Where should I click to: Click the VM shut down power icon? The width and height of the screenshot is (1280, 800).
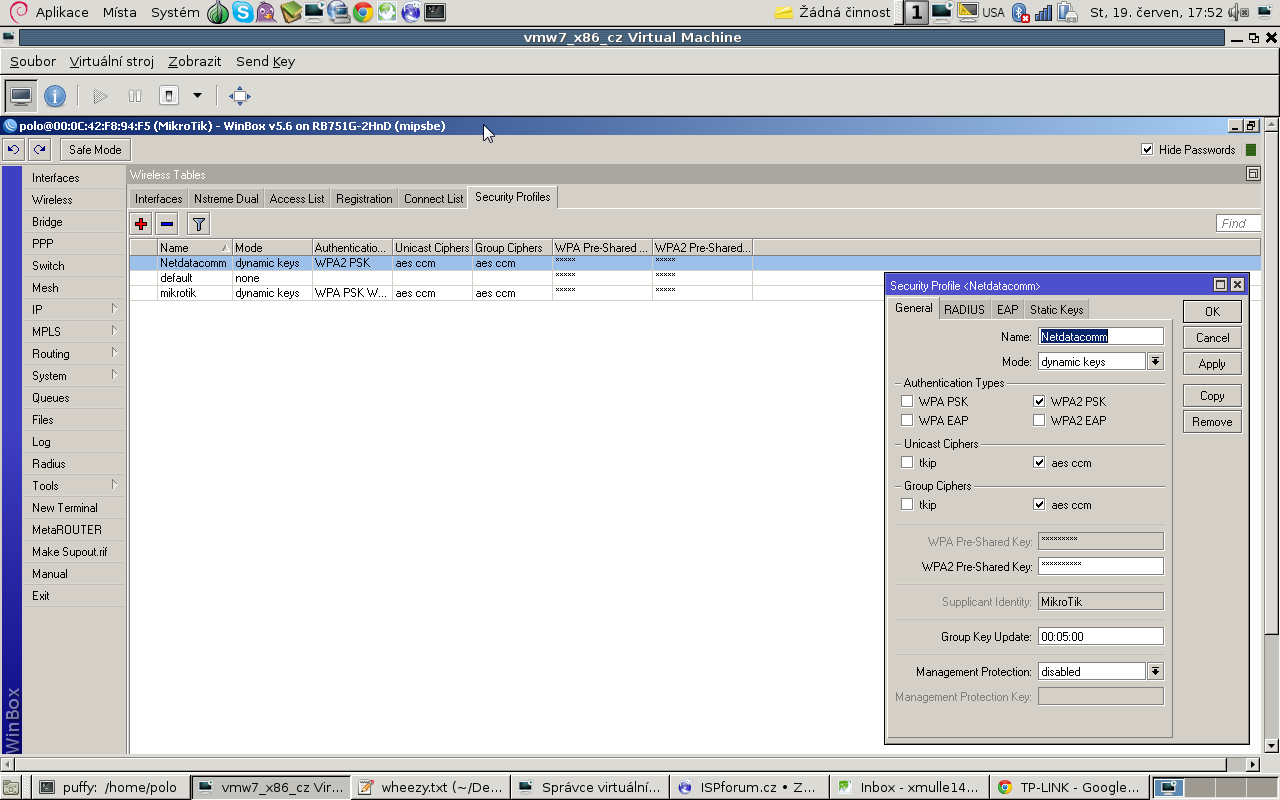pyautogui.click(x=169, y=96)
